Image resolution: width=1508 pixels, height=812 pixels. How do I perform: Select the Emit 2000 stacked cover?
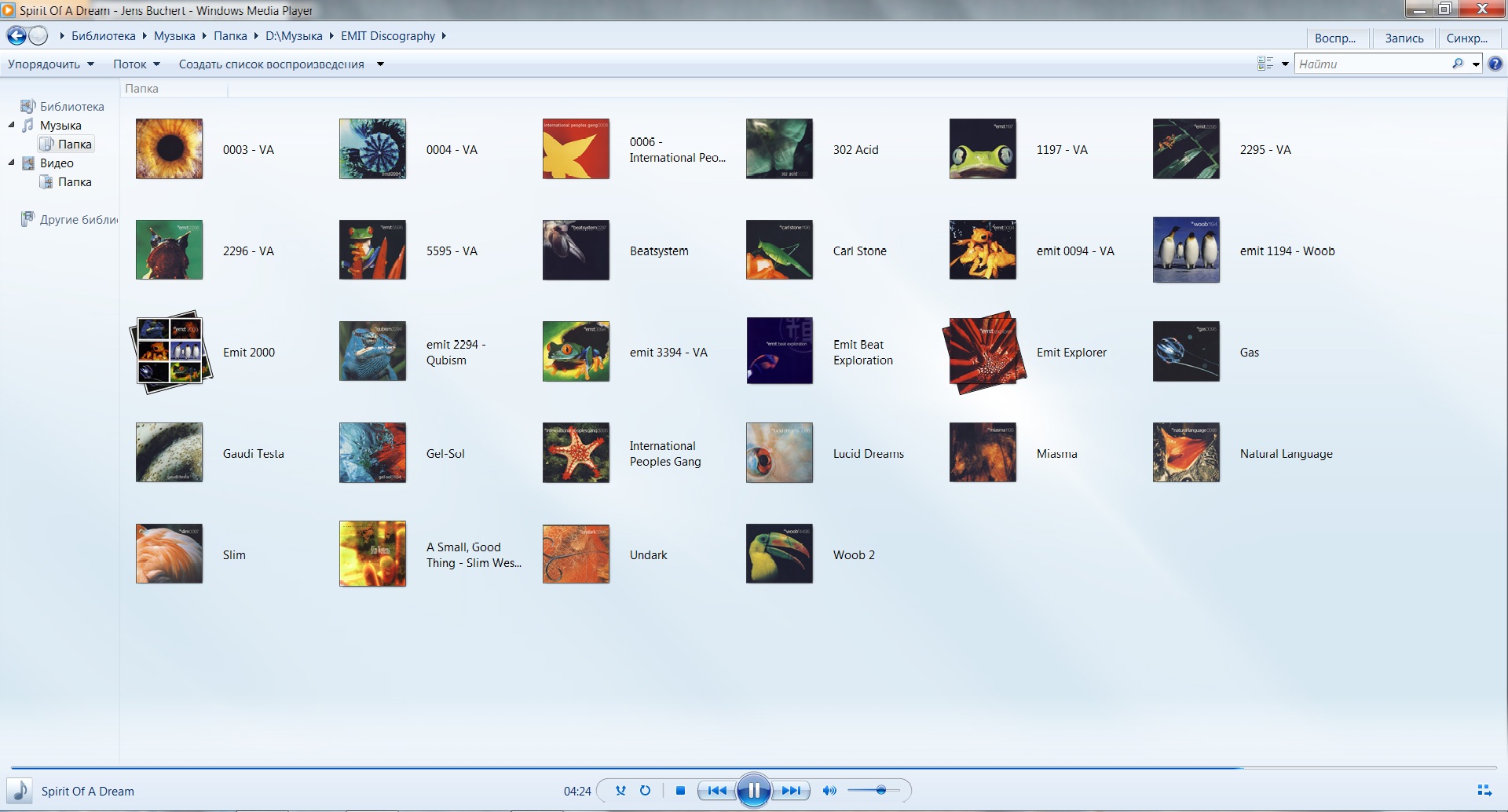(x=170, y=352)
